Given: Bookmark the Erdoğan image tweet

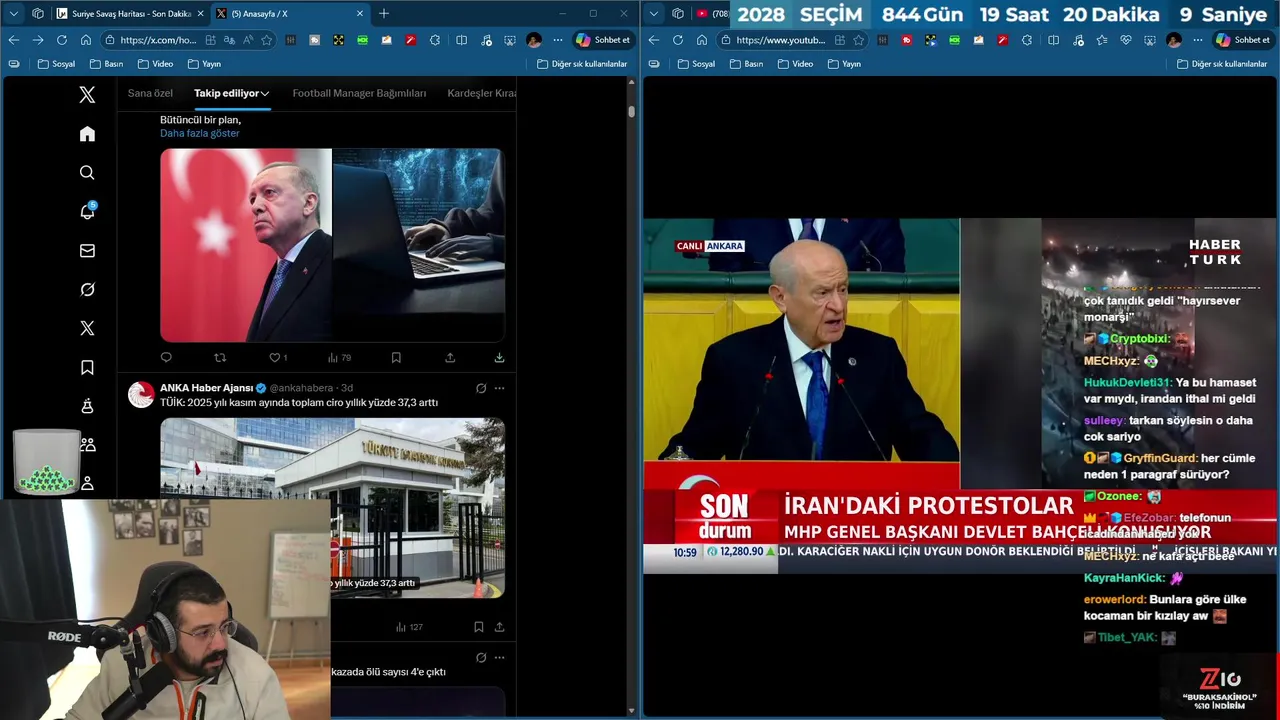Looking at the screenshot, I should click(x=396, y=357).
